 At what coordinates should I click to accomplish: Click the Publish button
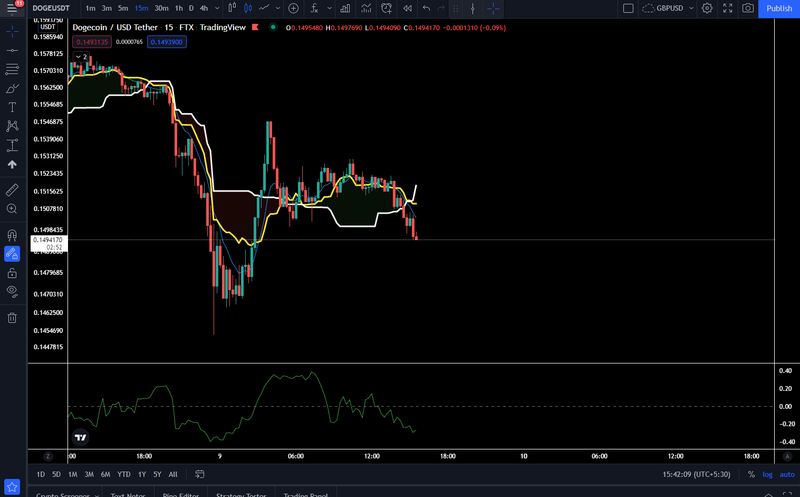779,8
